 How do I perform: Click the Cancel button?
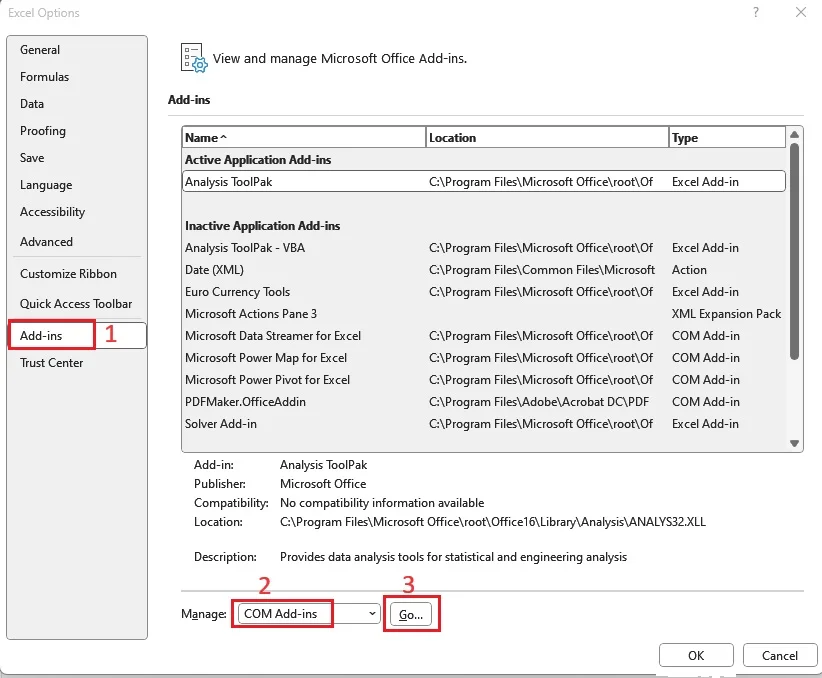[780, 656]
